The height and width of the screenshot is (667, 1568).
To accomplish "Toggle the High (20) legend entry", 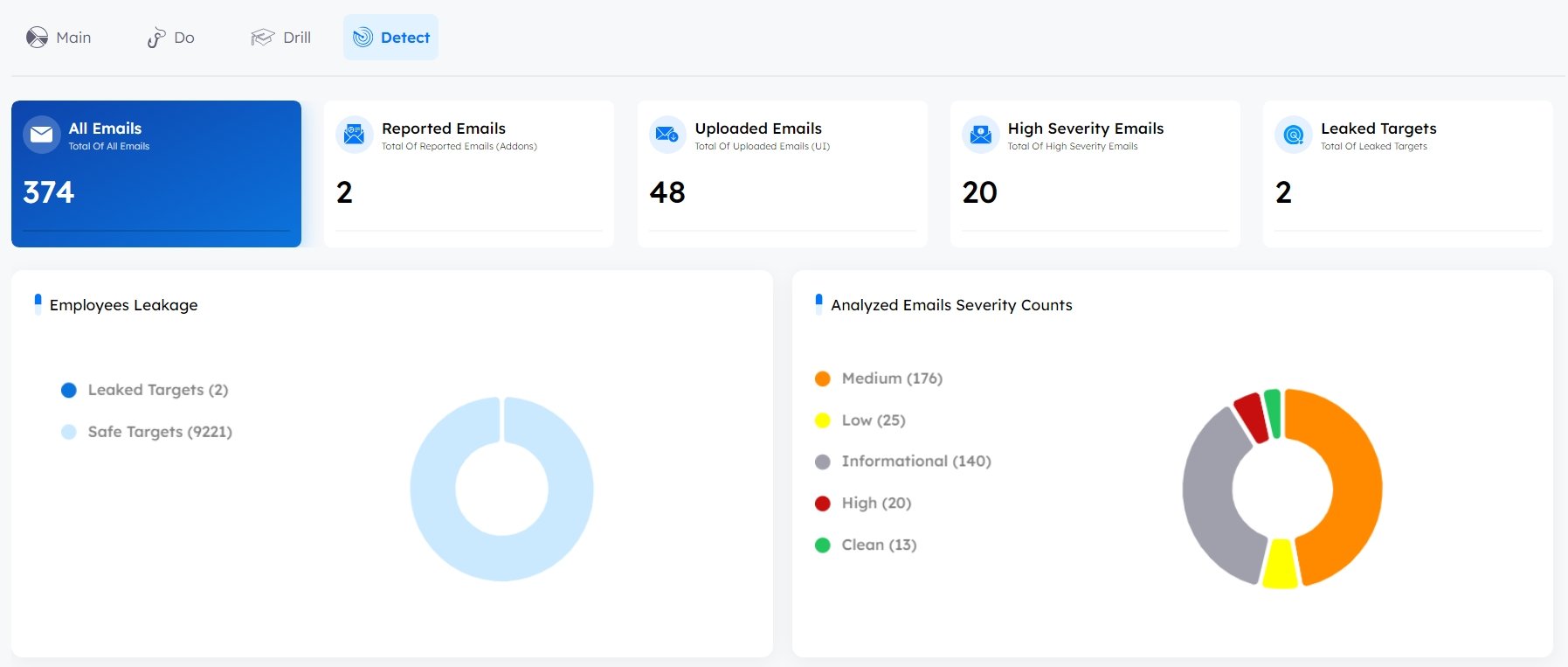I will [863, 504].
